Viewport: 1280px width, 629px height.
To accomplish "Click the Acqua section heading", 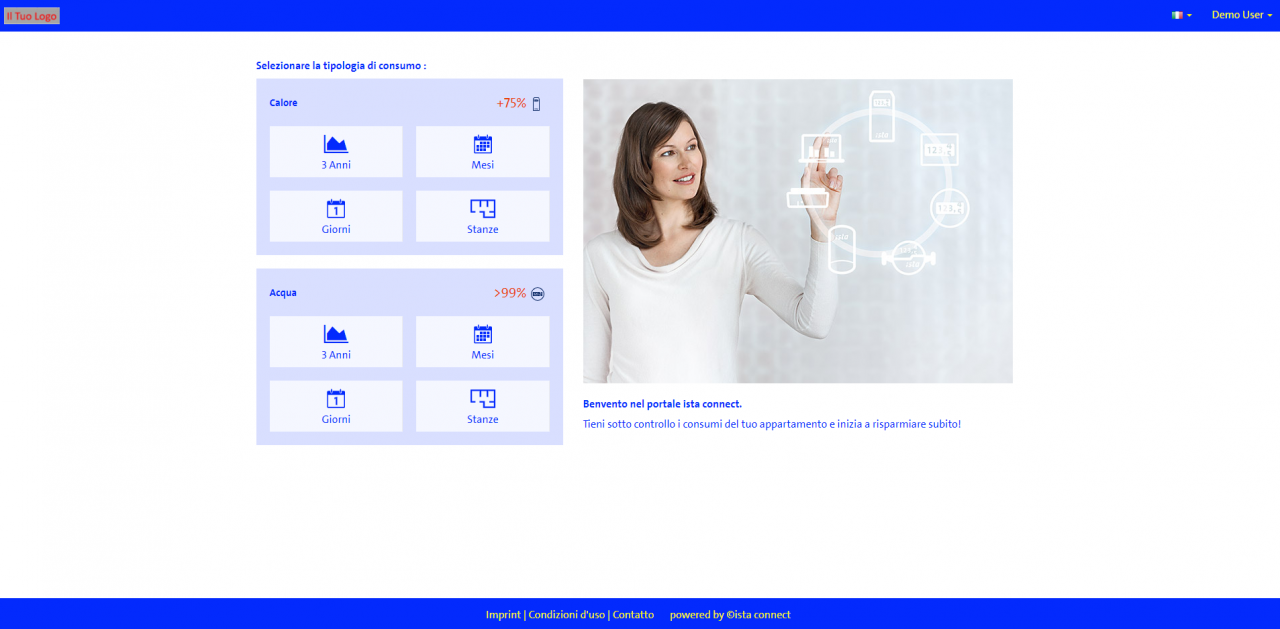I will pos(283,293).
